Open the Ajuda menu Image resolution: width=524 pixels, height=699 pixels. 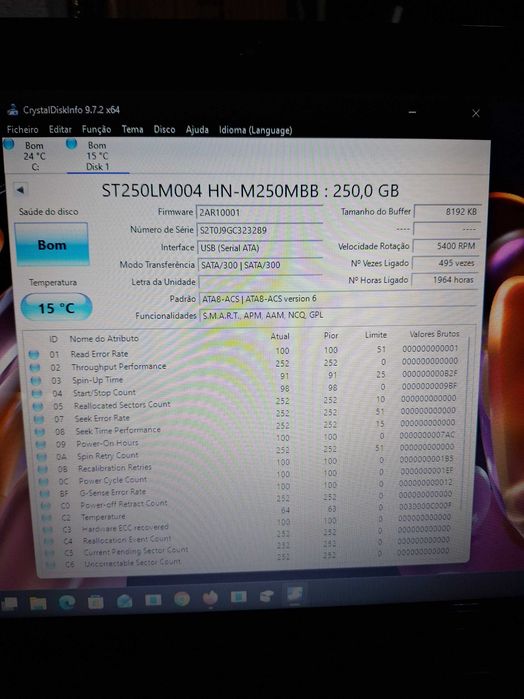click(197, 130)
